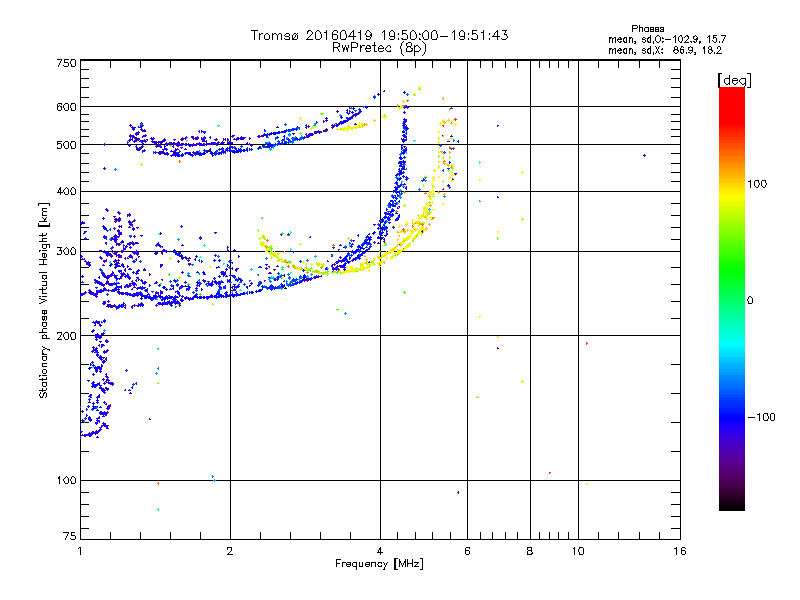Screen dimensions: 800x600
Task: Click the y-axis tick label "300"
Action: click(66, 251)
